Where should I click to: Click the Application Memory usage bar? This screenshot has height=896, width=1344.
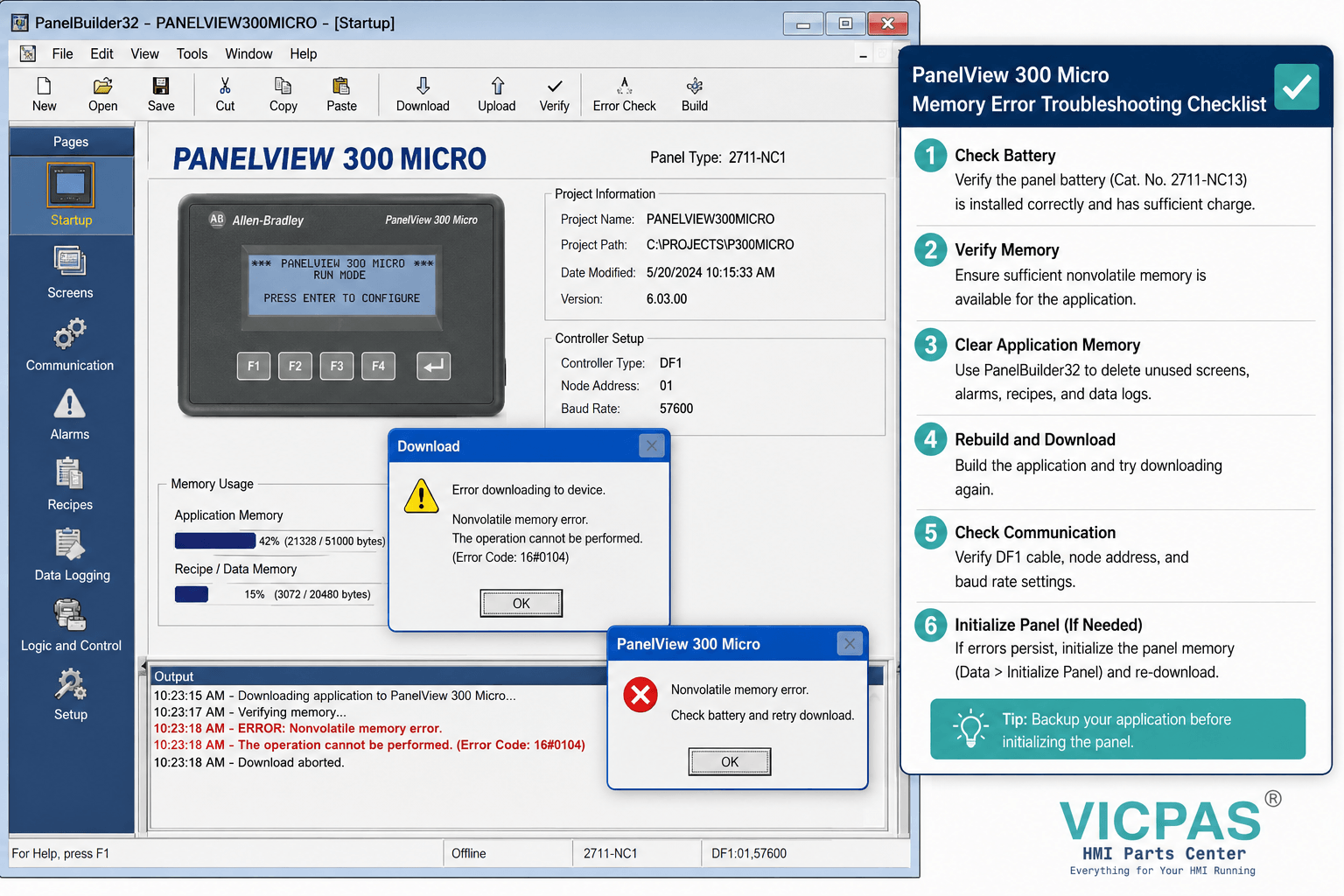(x=215, y=541)
